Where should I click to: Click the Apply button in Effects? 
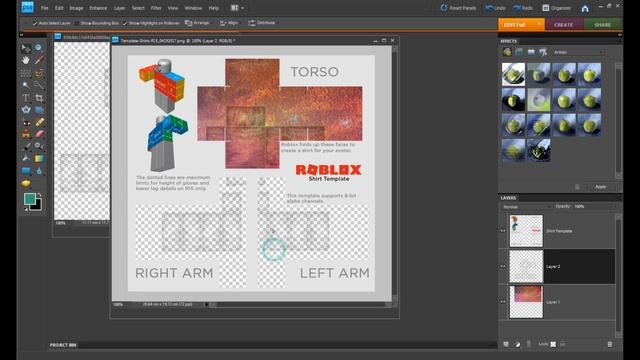tap(600, 187)
